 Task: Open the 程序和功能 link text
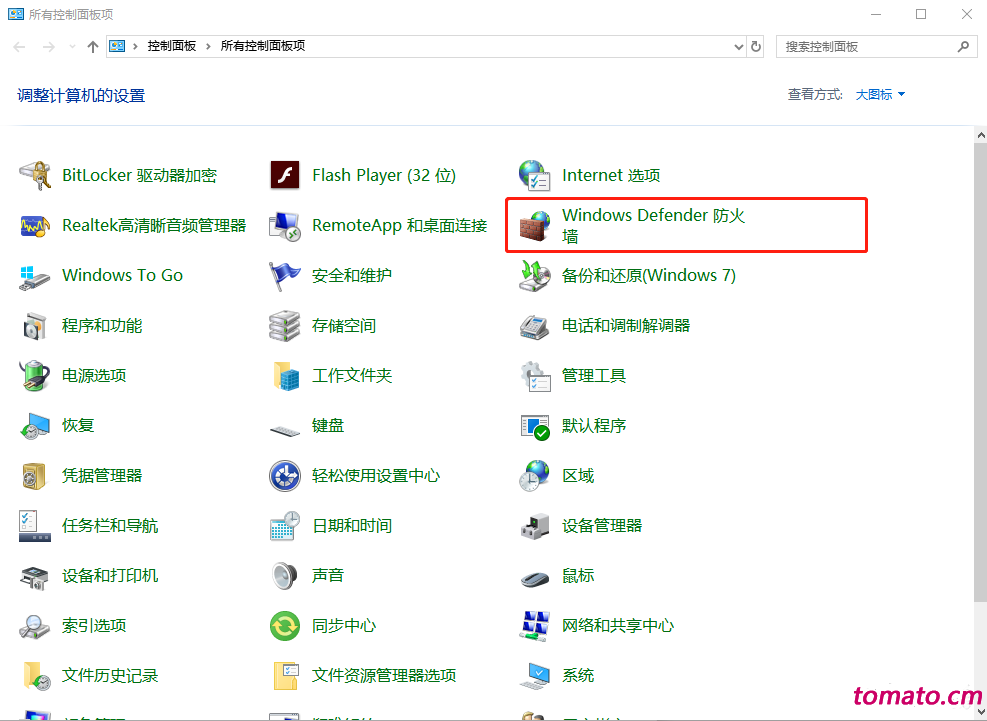102,326
